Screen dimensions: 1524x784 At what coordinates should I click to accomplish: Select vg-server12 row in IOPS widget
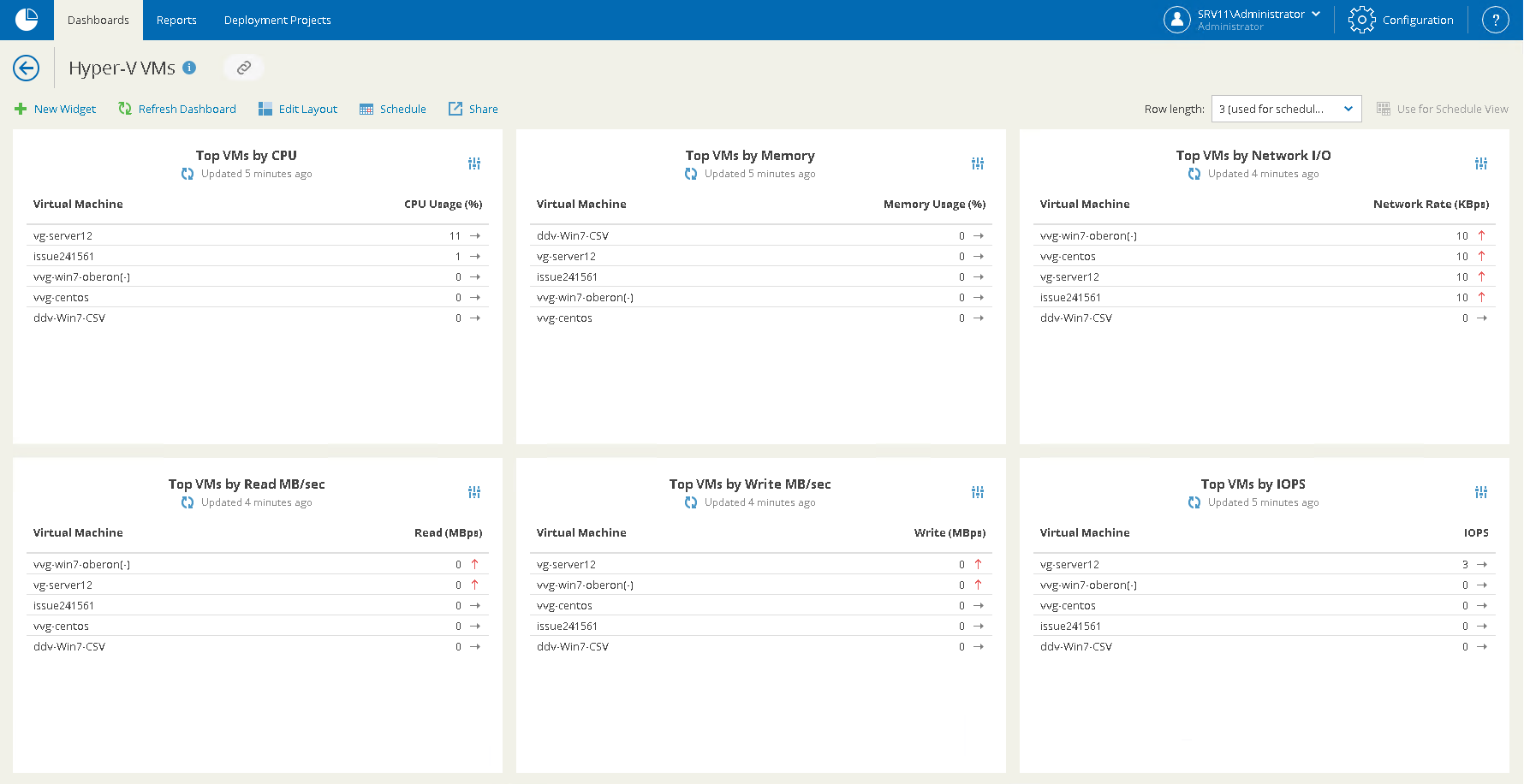tap(1265, 564)
